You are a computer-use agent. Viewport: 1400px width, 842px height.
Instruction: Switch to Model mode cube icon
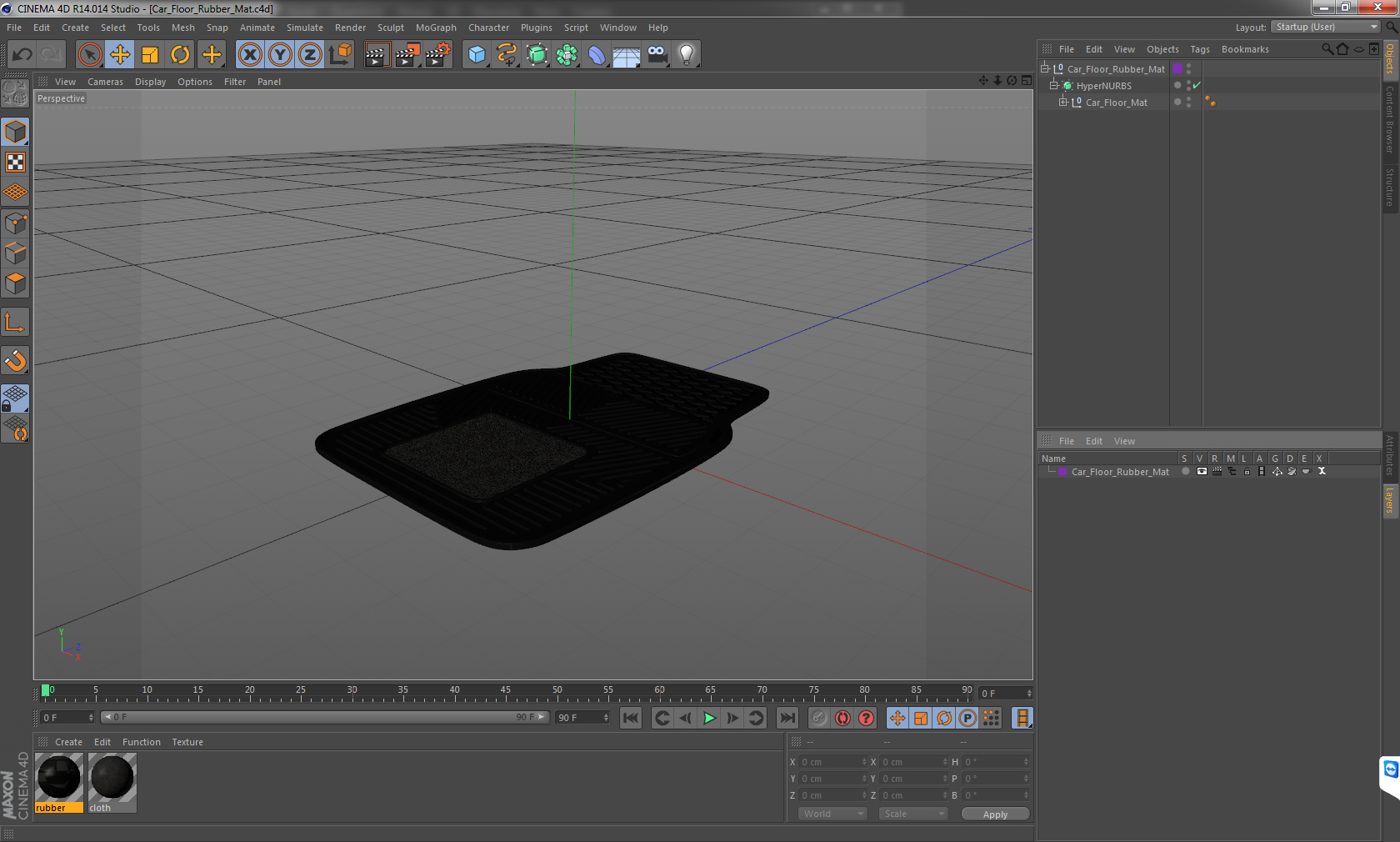[x=16, y=132]
